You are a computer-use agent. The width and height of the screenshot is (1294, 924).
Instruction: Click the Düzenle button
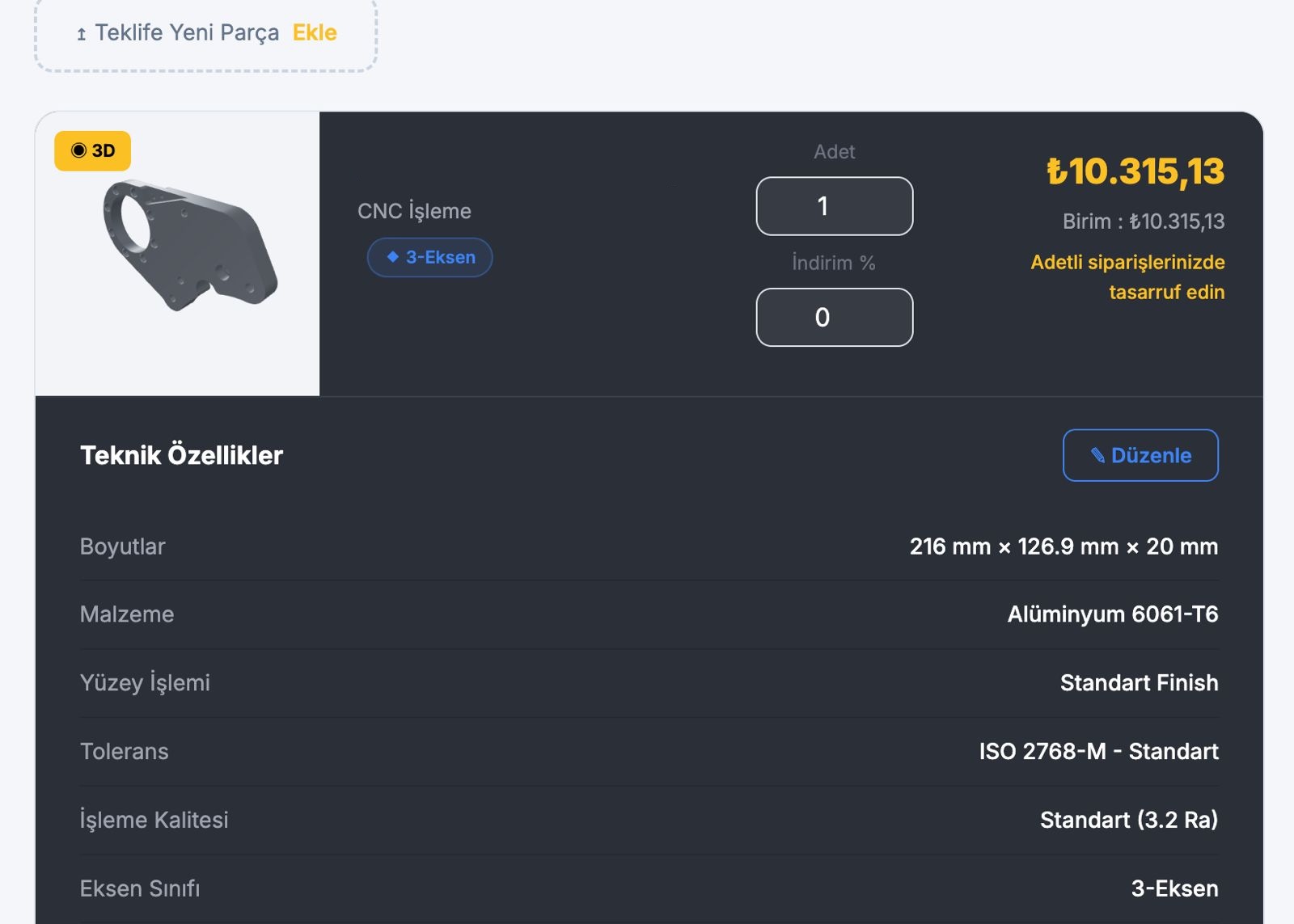coord(1140,455)
